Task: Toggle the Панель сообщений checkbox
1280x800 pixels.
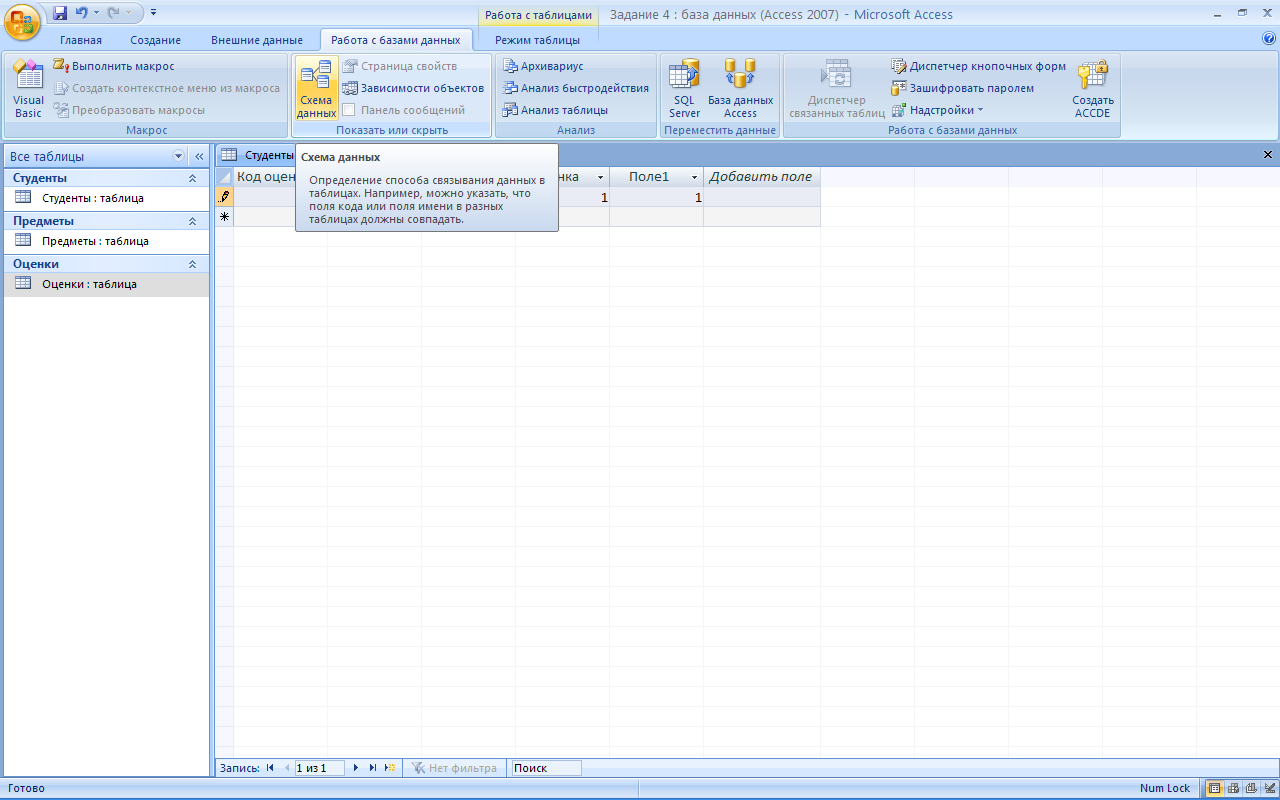Action: coord(349,110)
